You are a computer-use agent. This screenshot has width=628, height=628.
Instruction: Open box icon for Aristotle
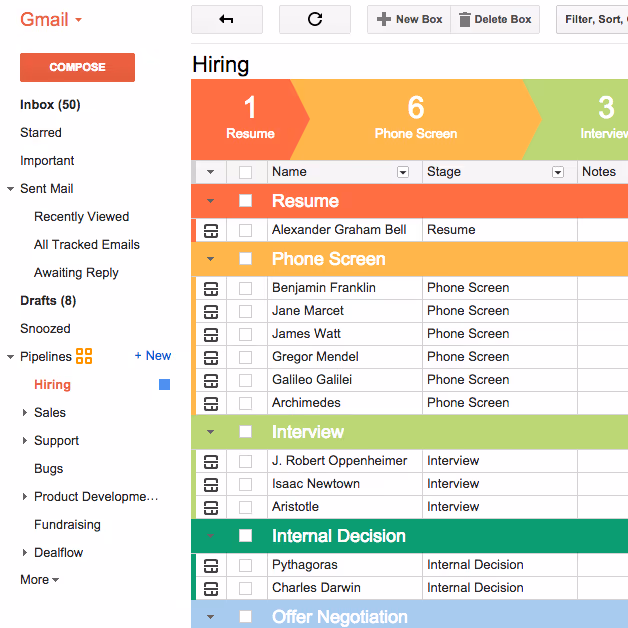(211, 507)
